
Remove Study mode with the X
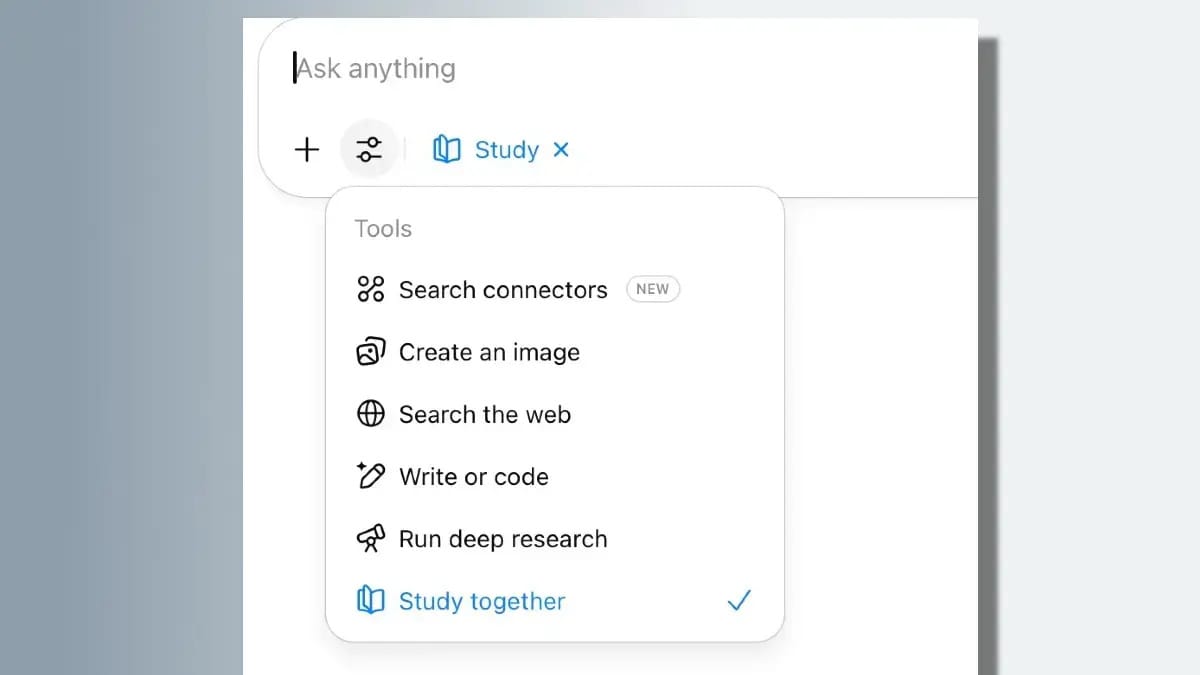point(561,150)
